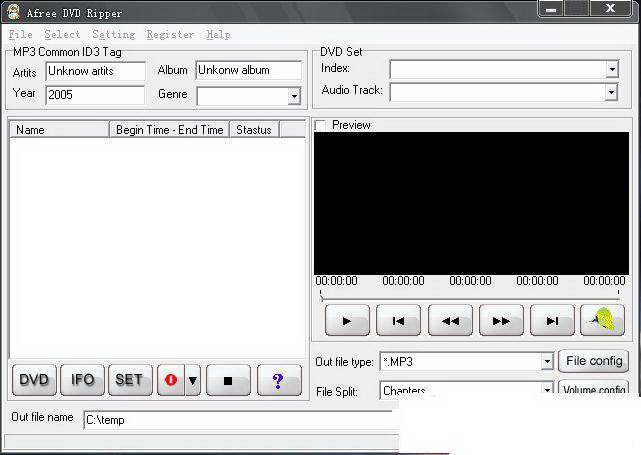Jump to previous chapter in preview

click(x=398, y=321)
